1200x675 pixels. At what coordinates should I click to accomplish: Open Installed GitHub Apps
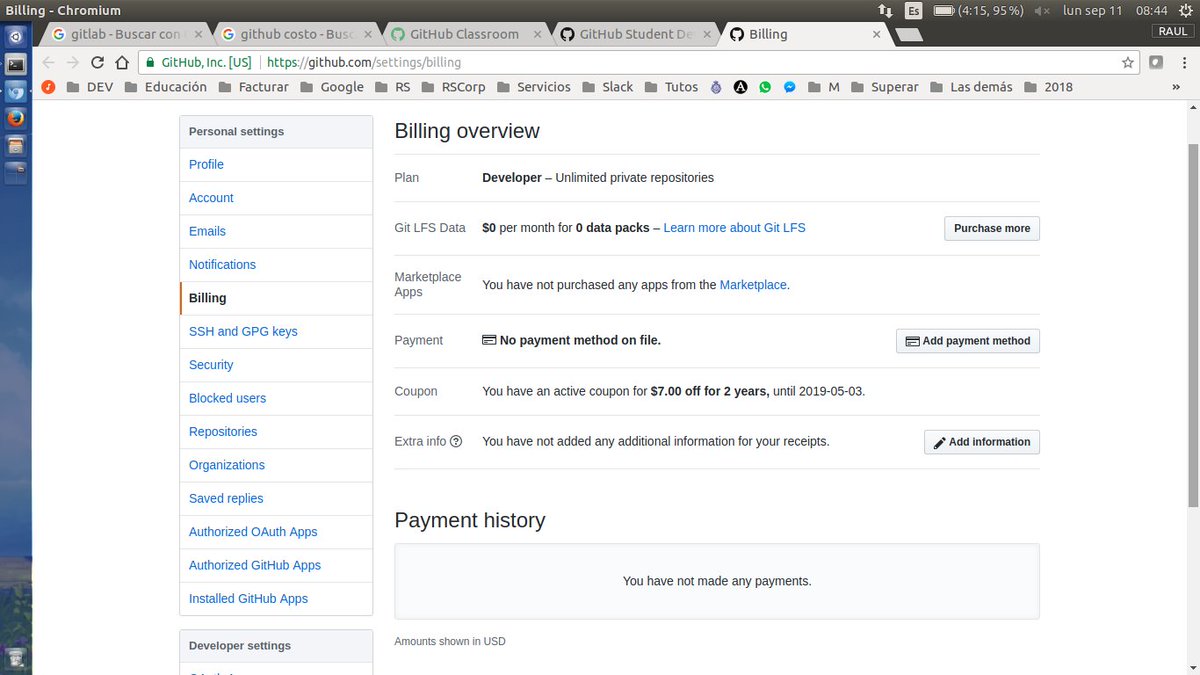click(248, 598)
